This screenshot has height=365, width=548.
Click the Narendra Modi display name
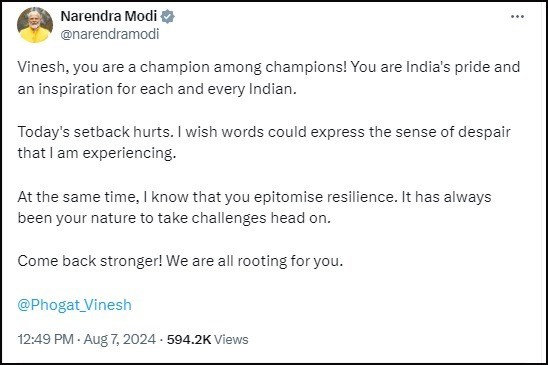point(109,16)
